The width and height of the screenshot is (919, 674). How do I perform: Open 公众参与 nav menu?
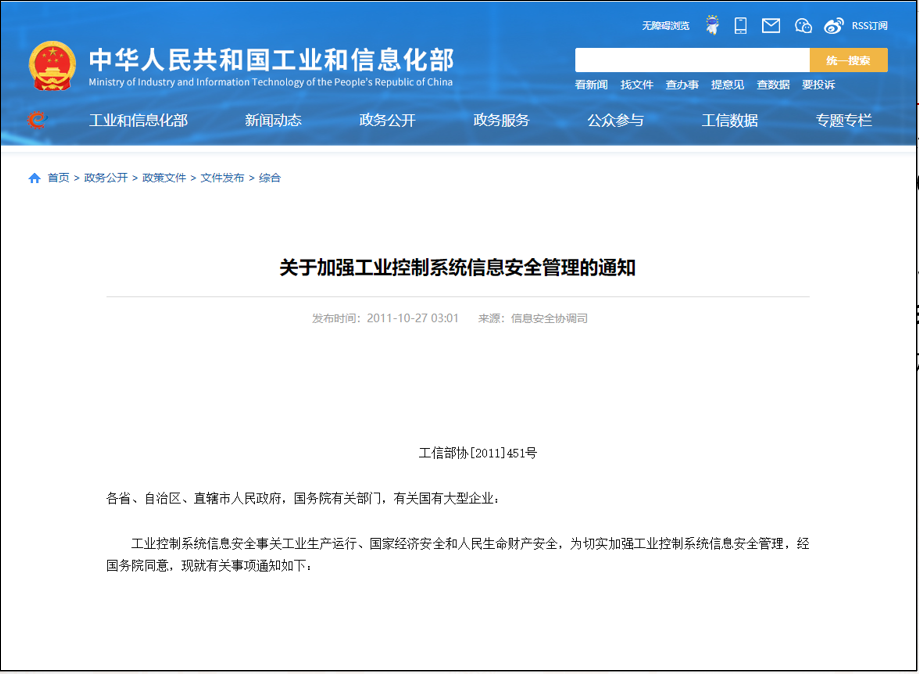(x=615, y=120)
